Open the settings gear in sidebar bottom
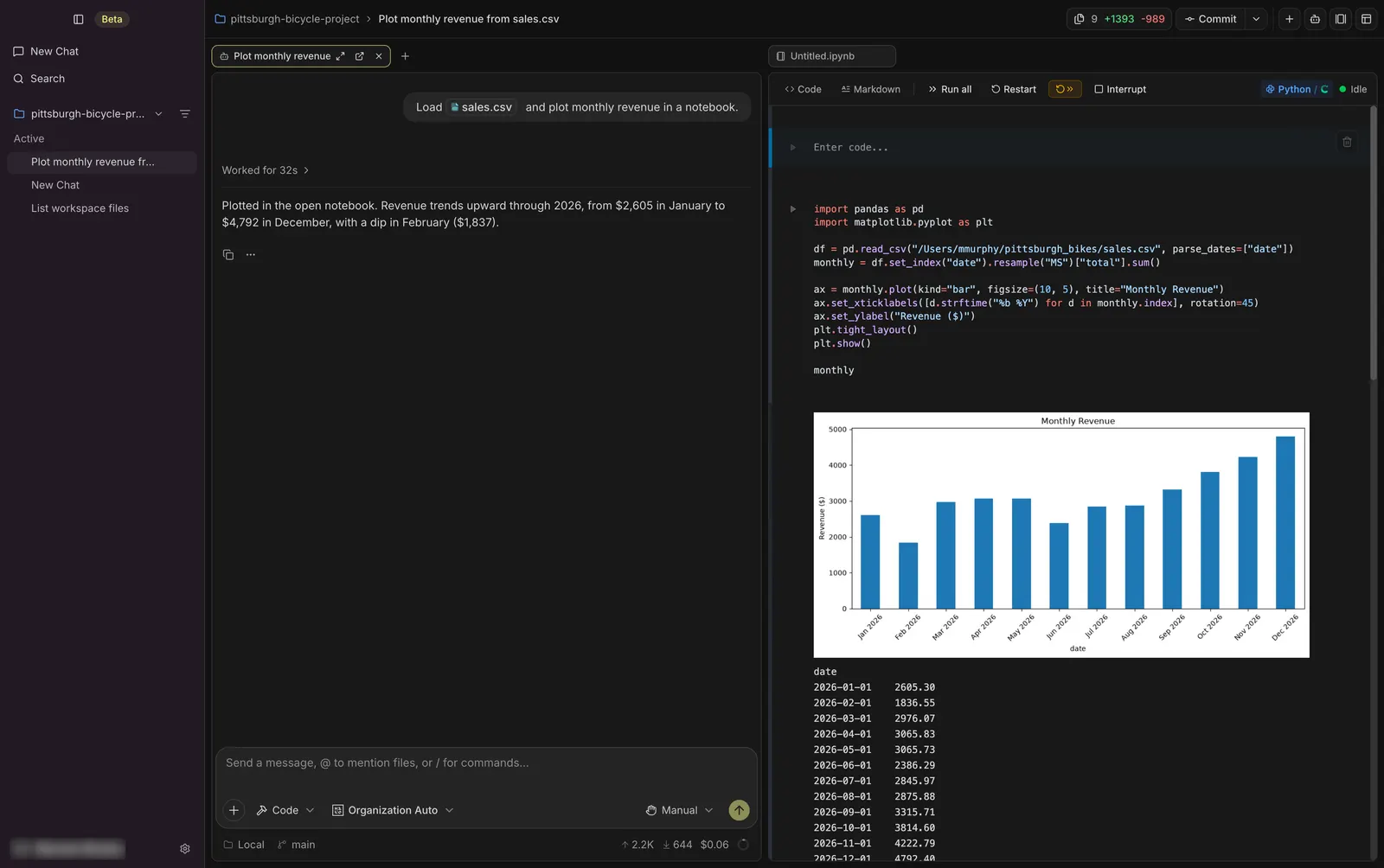This screenshot has width=1384, height=868. click(x=184, y=849)
